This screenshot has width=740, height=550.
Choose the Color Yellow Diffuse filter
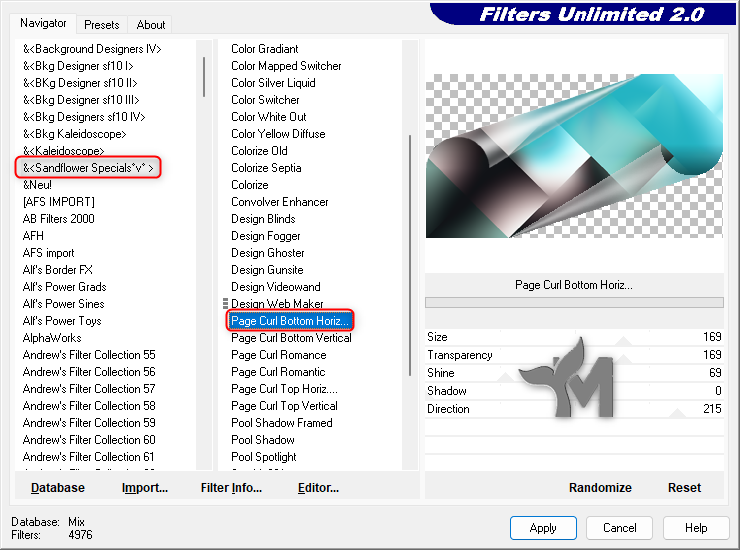click(x=278, y=134)
